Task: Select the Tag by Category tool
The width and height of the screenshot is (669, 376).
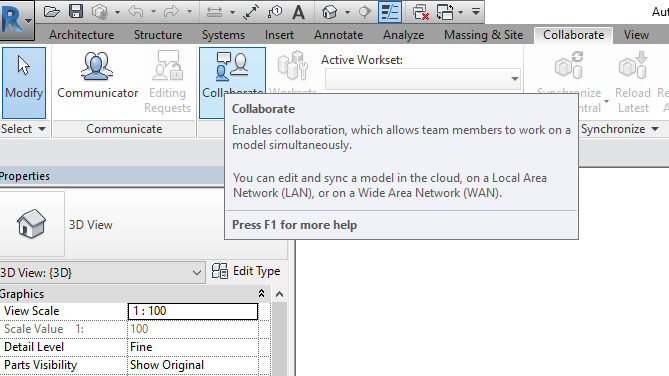Action: pos(275,12)
